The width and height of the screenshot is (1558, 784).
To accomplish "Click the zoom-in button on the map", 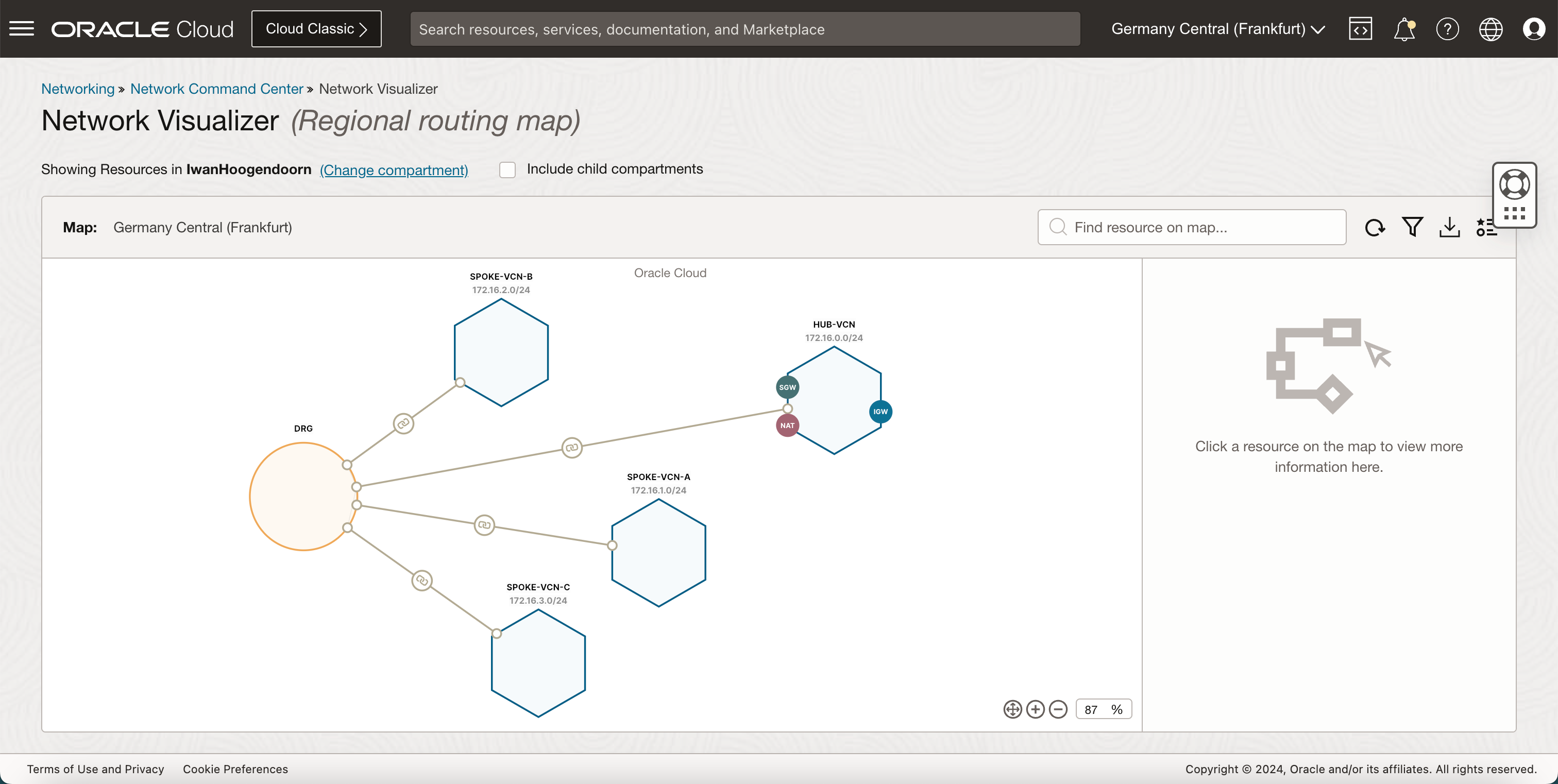I will pos(1034,708).
